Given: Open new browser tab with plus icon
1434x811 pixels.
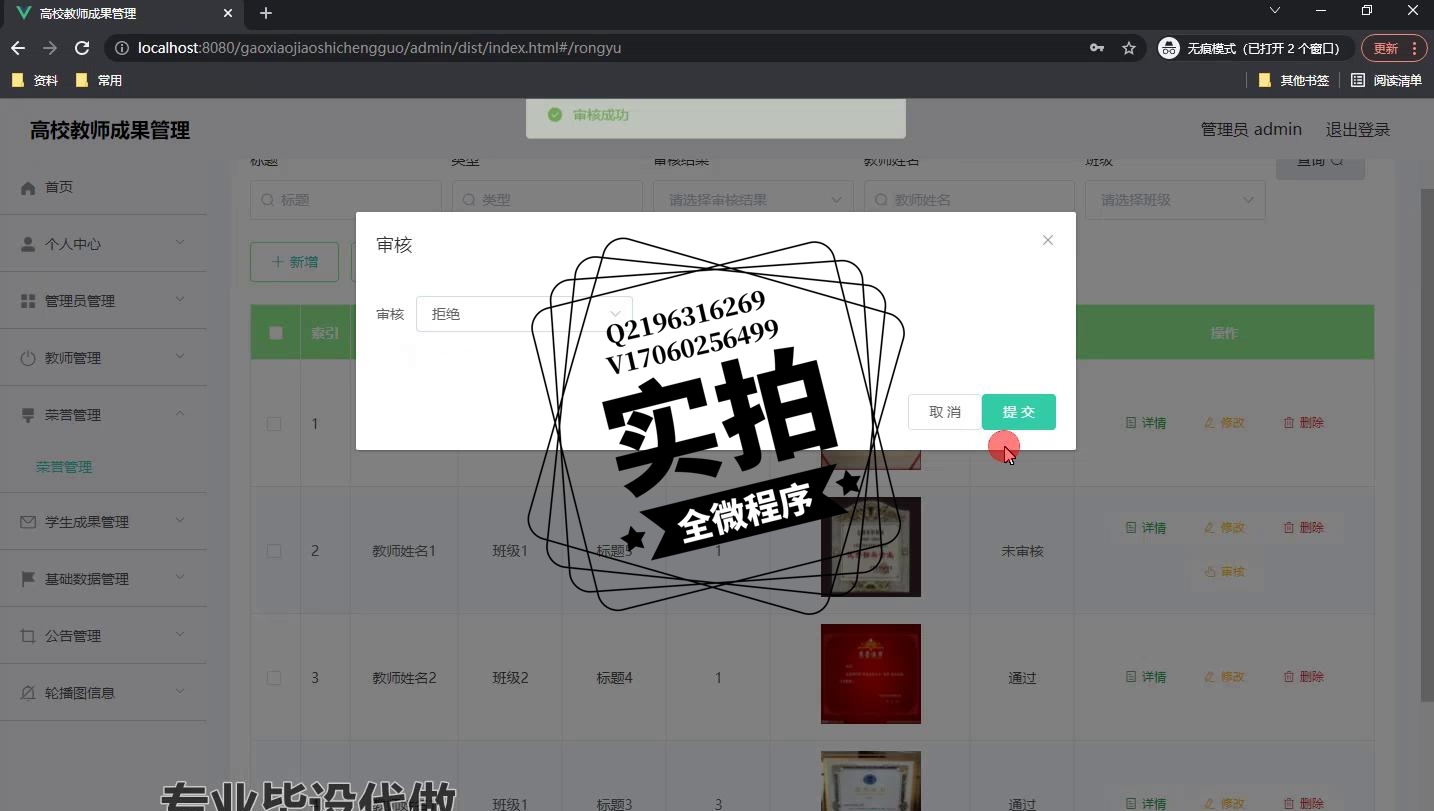Looking at the screenshot, I should point(266,13).
